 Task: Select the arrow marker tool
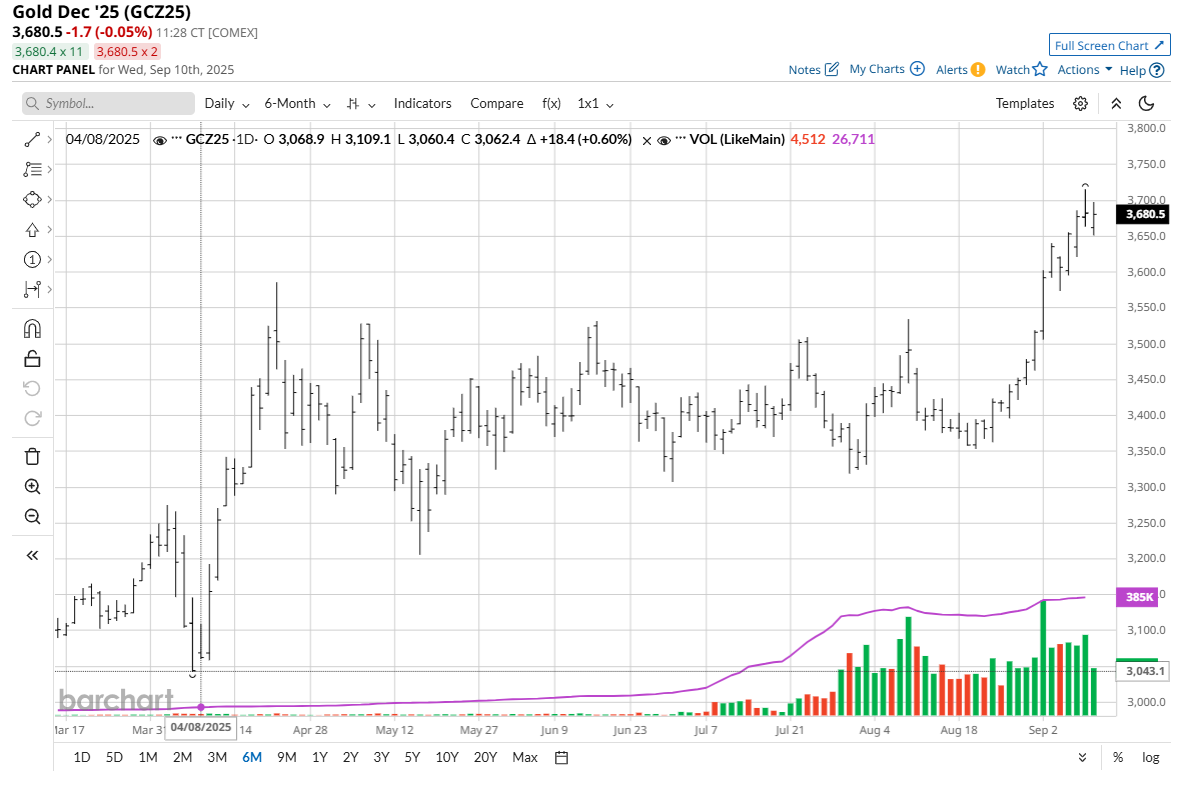pos(32,229)
